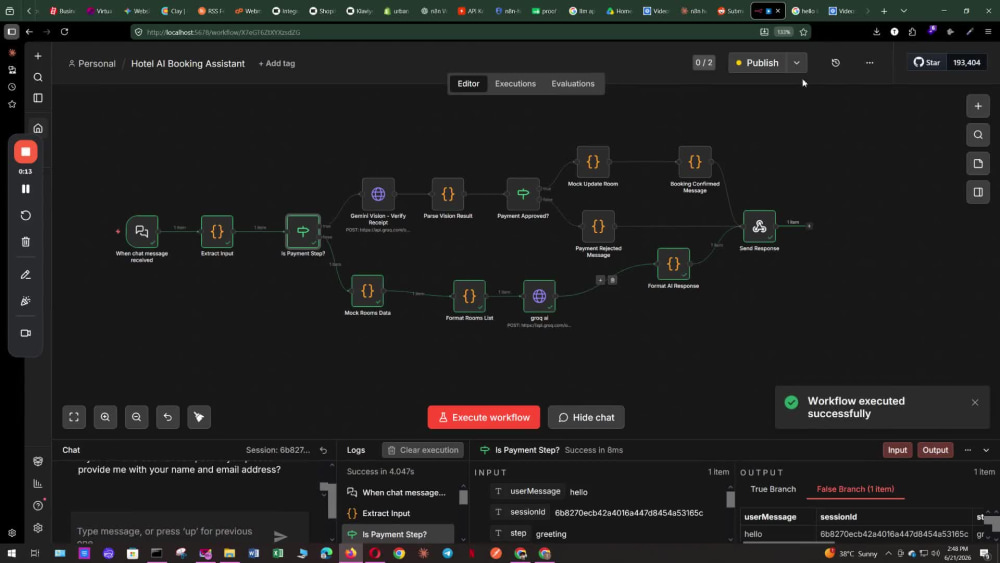This screenshot has height=563, width=1000.
Task: Open the n8n home overview icon
Action: point(38,128)
